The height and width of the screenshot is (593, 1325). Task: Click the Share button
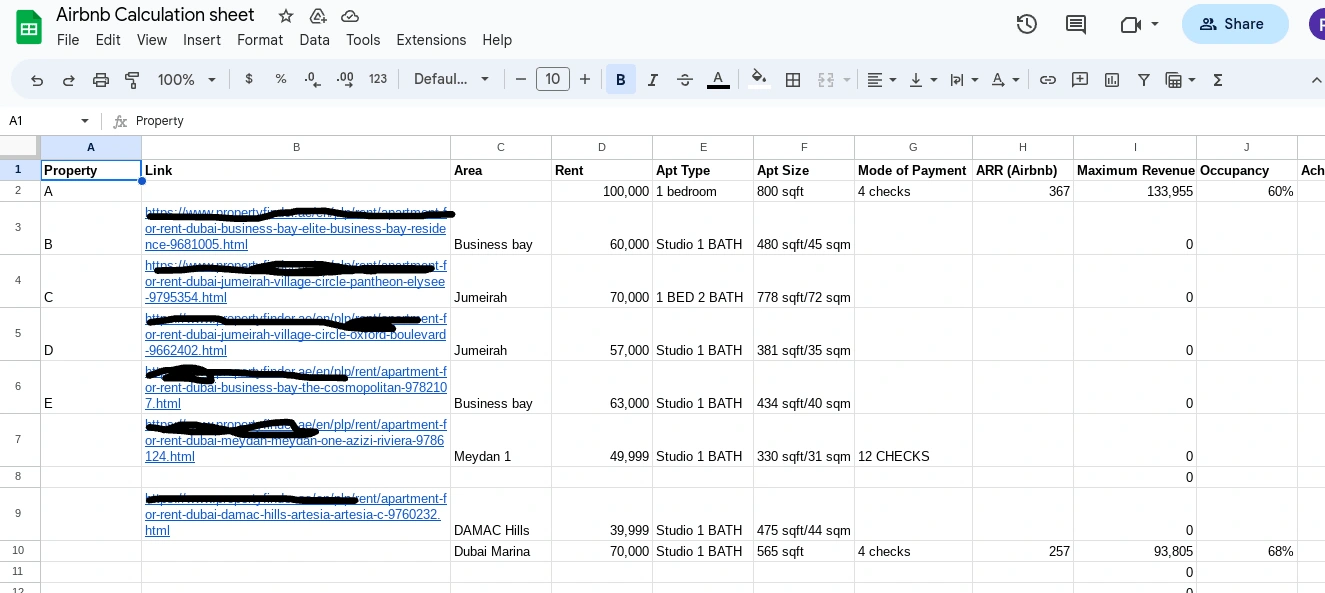point(1235,24)
